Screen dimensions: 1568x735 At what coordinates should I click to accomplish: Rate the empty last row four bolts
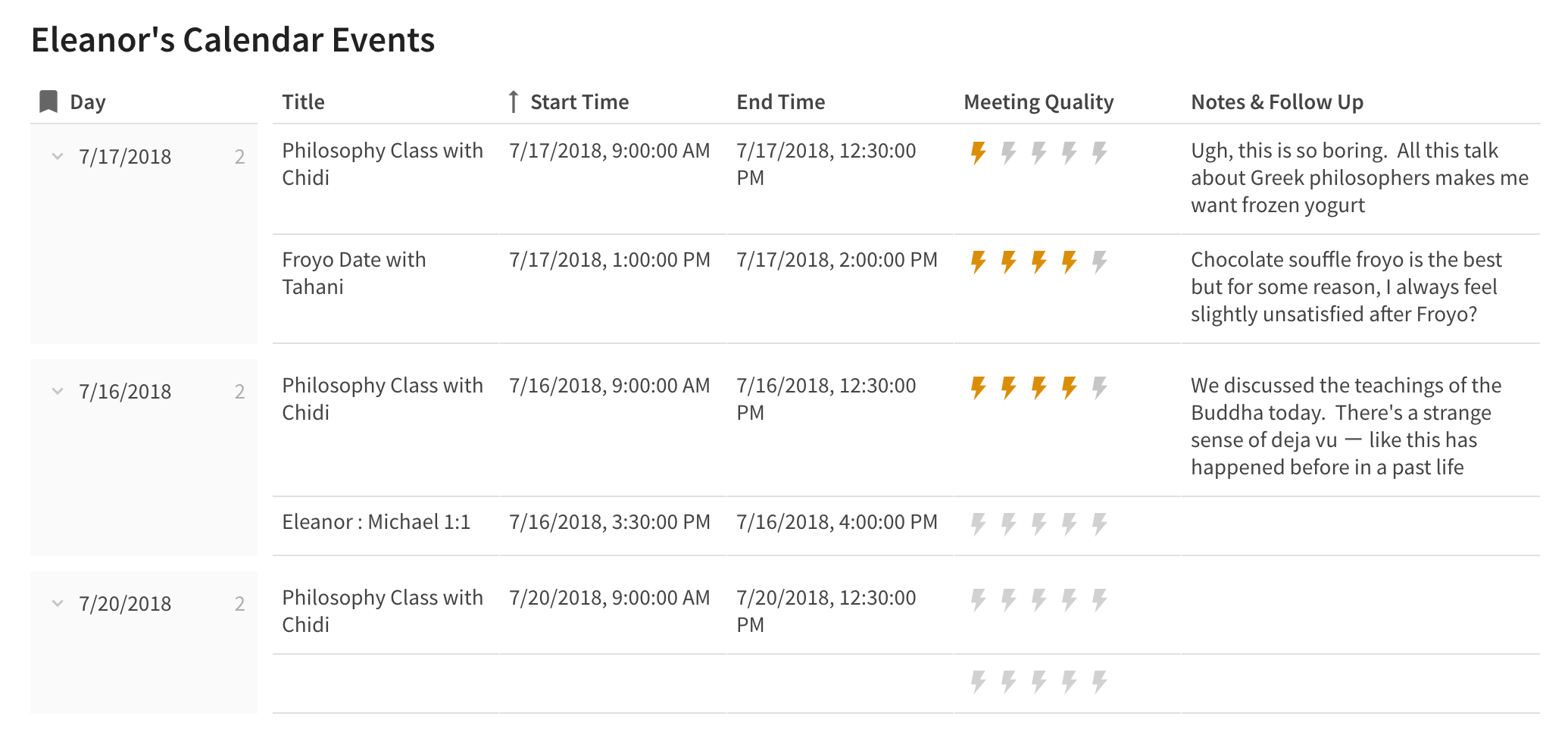1069,682
